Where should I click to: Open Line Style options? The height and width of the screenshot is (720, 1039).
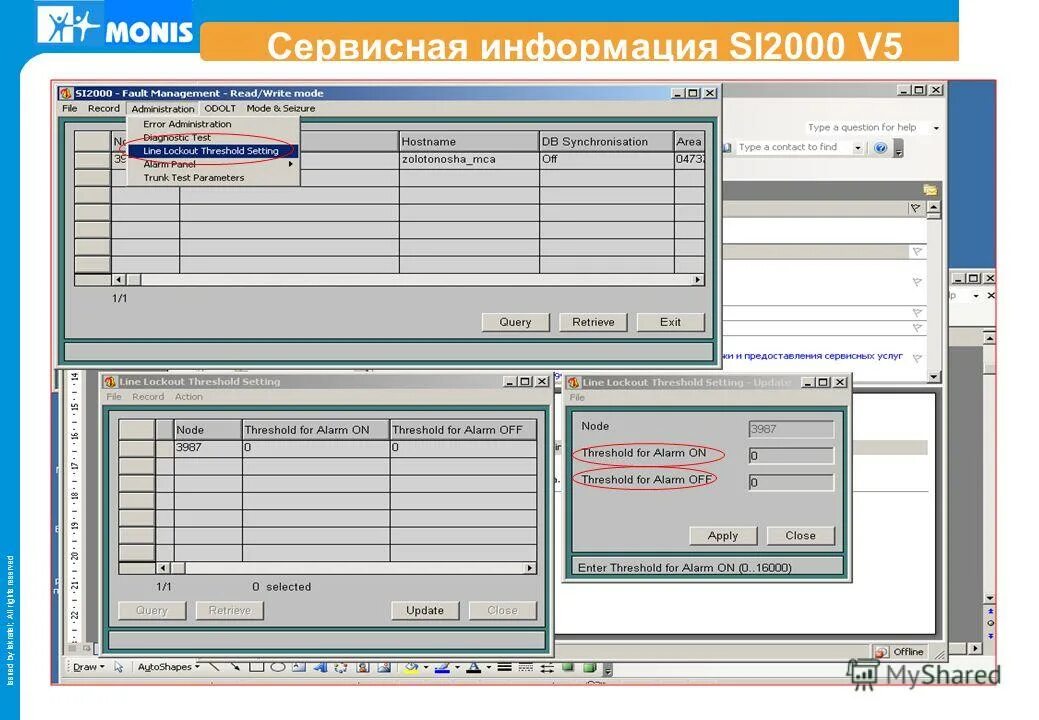(504, 667)
